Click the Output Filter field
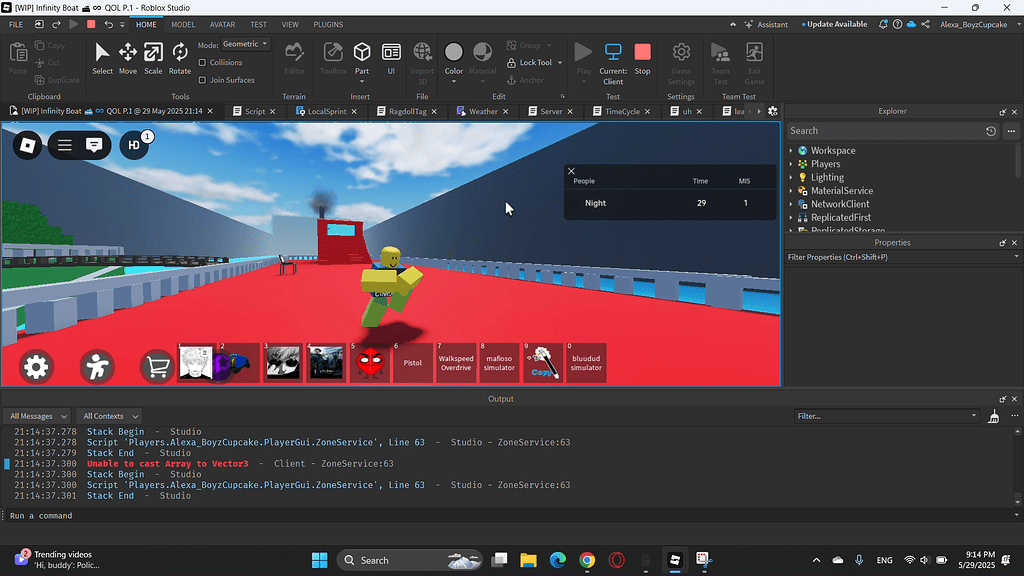 coord(887,416)
